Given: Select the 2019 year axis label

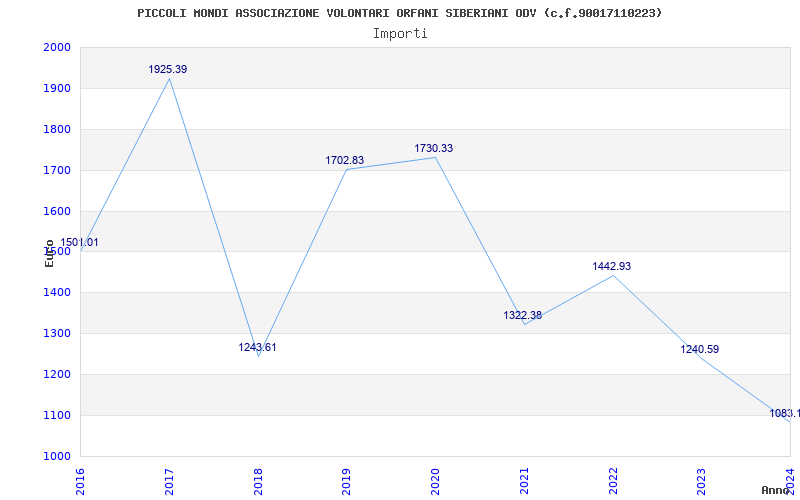Looking at the screenshot, I should click(346, 482).
